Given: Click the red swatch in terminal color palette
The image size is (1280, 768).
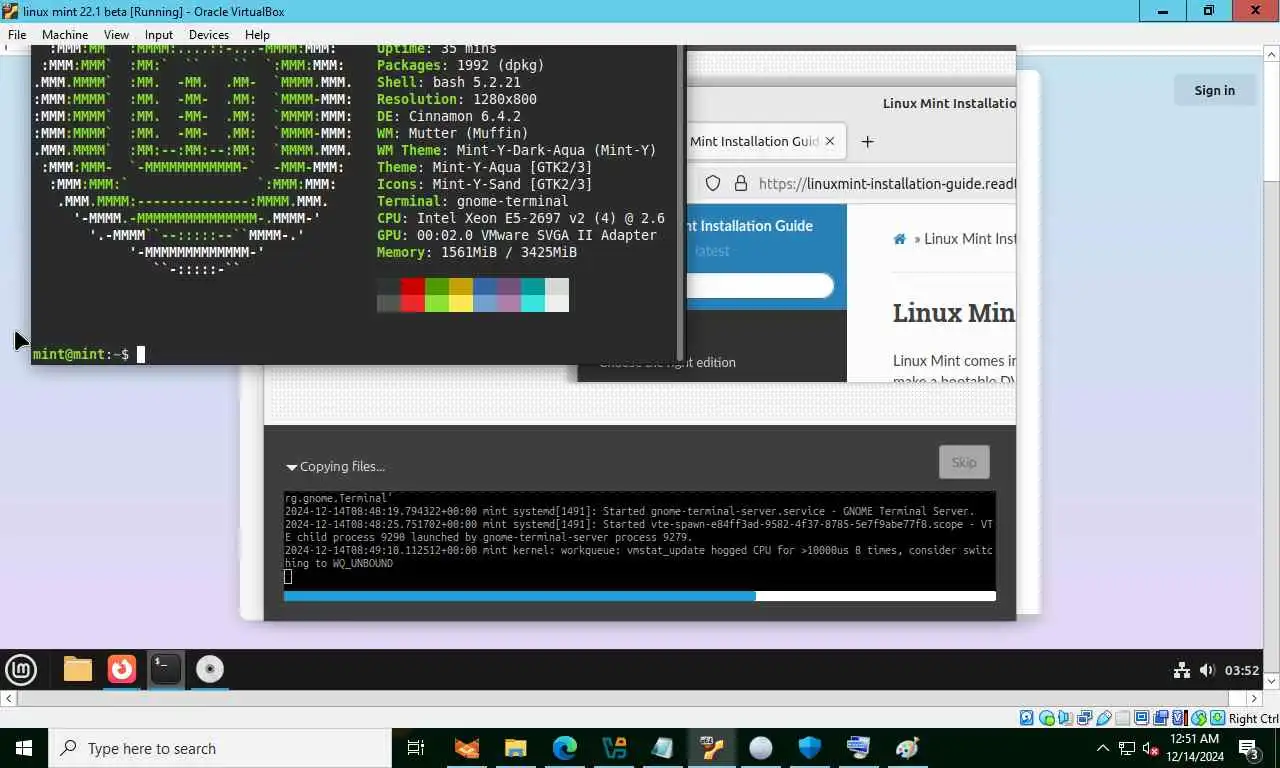Looking at the screenshot, I should pos(413,286).
